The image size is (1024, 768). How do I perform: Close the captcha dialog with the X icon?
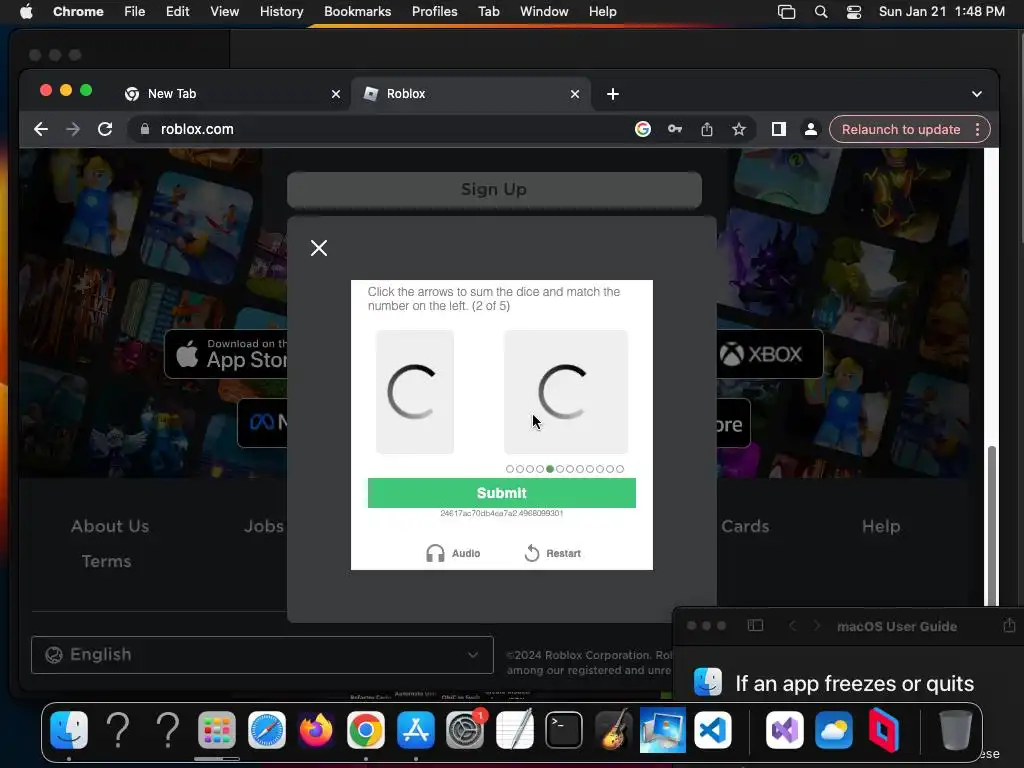point(319,248)
